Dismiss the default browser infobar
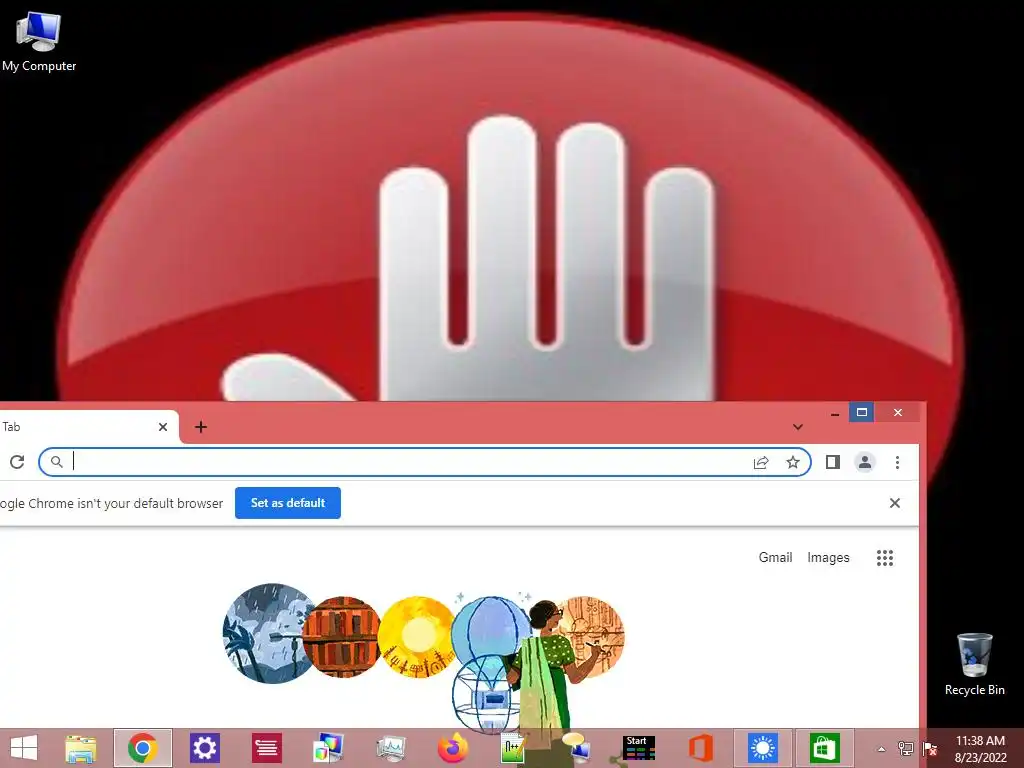Screen dimensions: 1024x768 (895, 503)
